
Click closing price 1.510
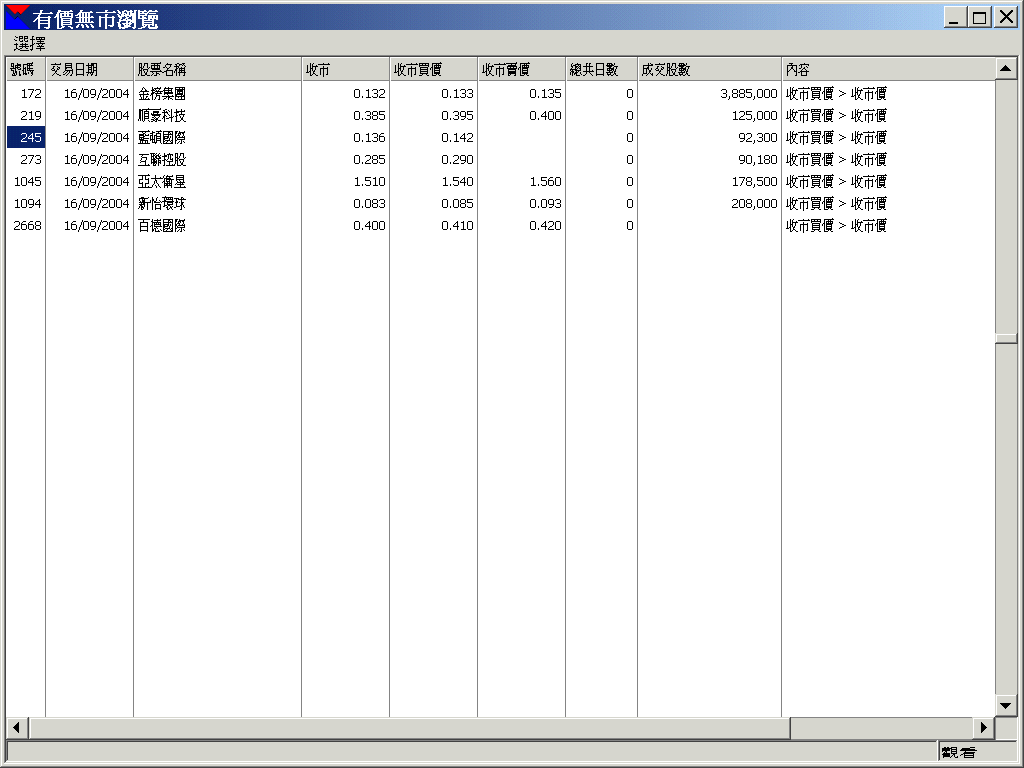coord(369,182)
